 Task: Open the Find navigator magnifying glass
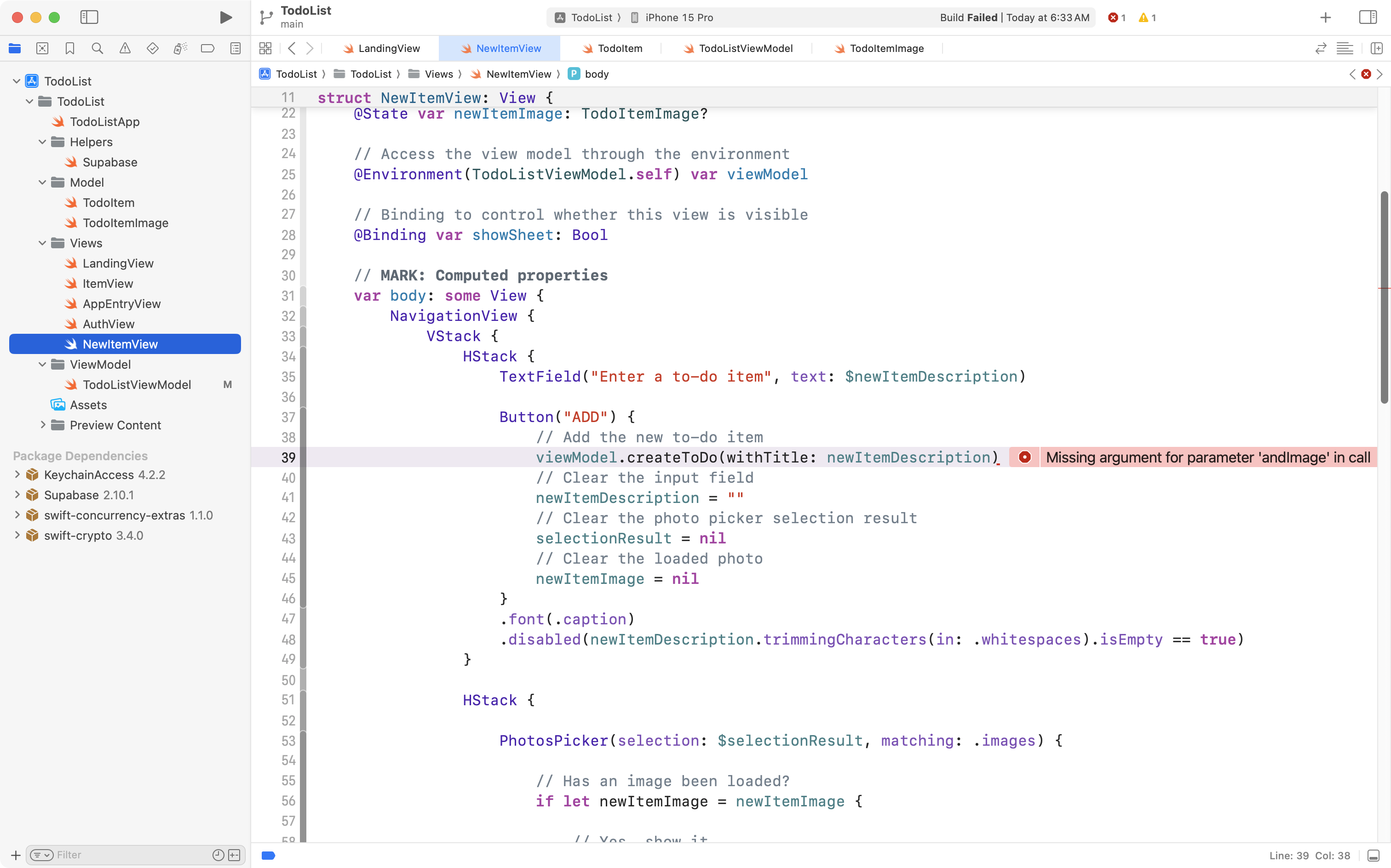pos(97,48)
